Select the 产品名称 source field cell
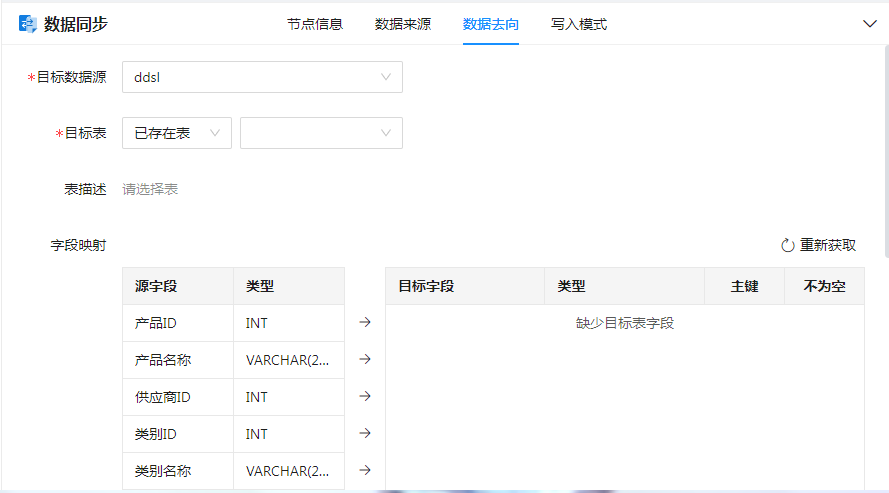Screen dimensions: 889x493 tap(163, 360)
